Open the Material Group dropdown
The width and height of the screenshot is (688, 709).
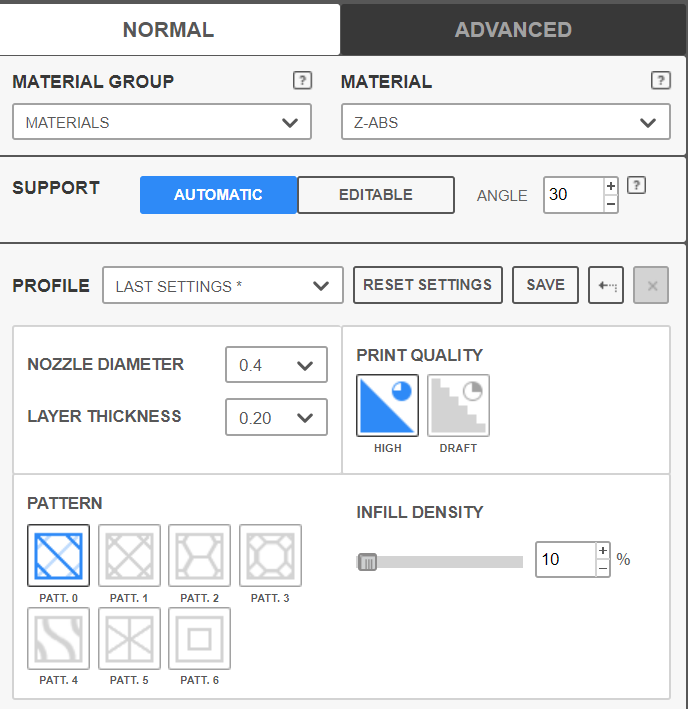click(162, 123)
